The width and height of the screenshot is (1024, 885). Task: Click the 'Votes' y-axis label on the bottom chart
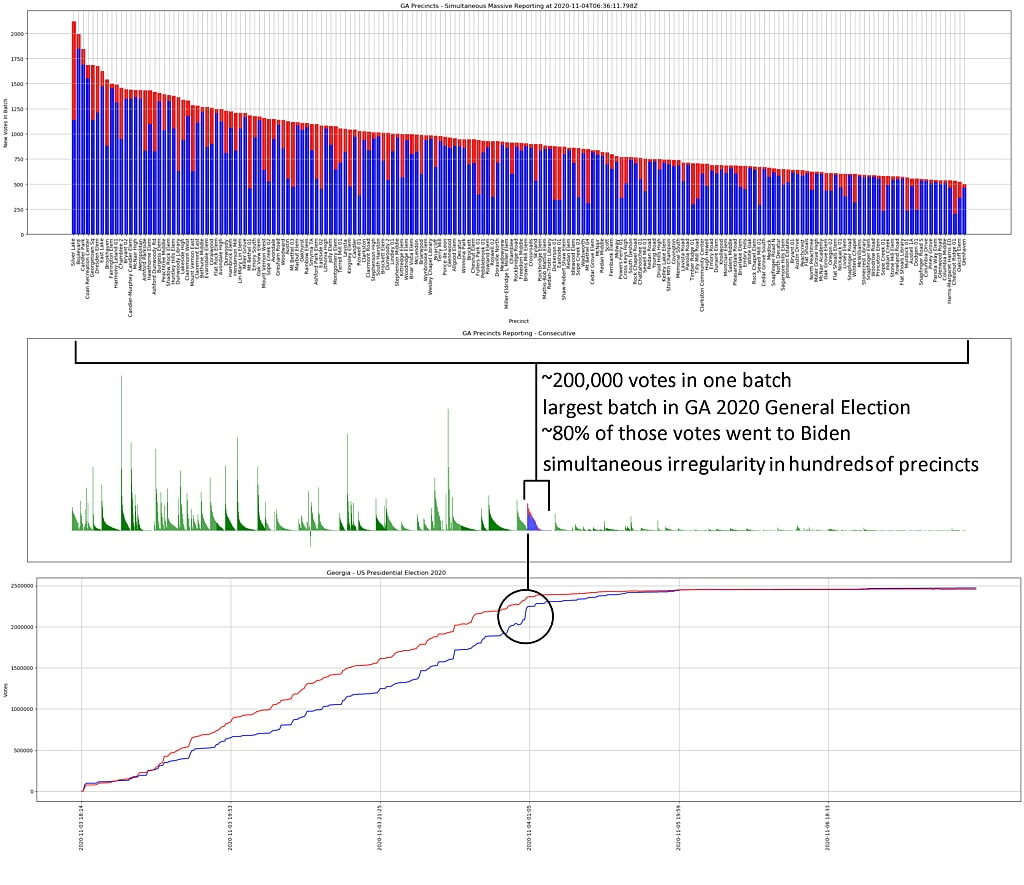click(x=5, y=690)
